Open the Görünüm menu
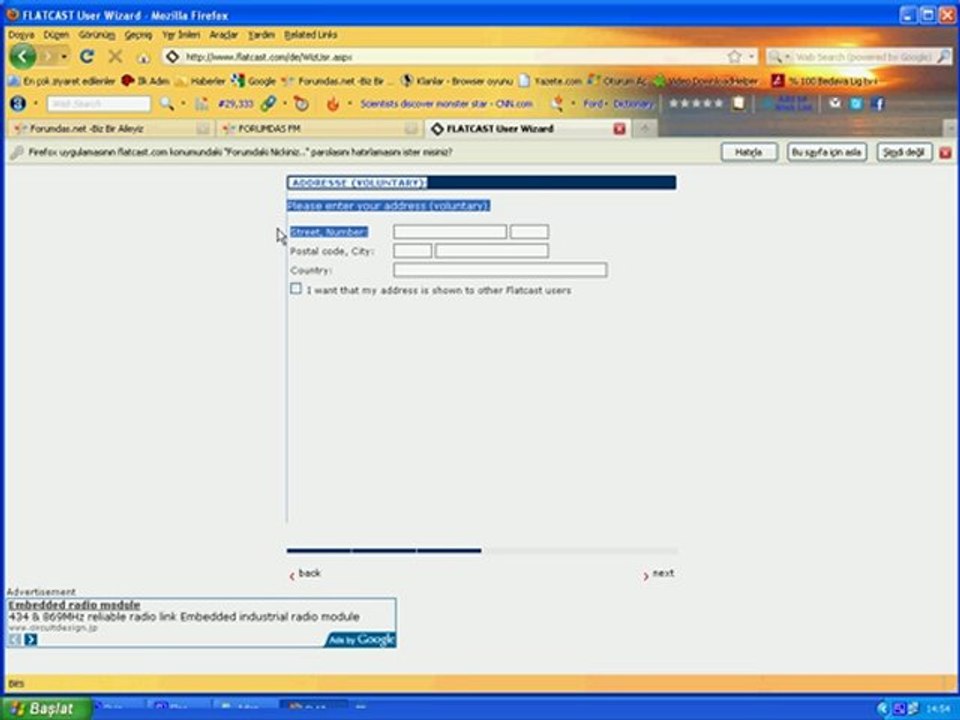 point(96,35)
